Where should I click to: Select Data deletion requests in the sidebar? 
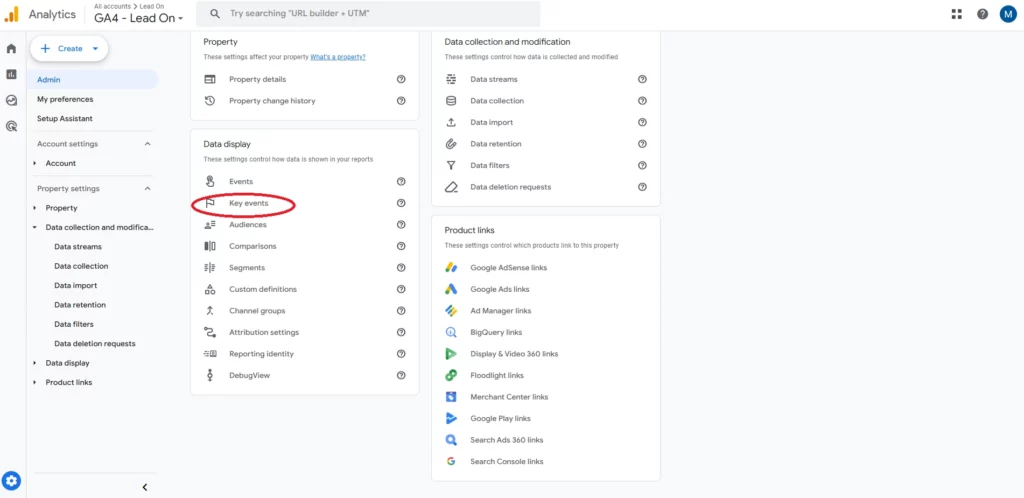coord(95,343)
